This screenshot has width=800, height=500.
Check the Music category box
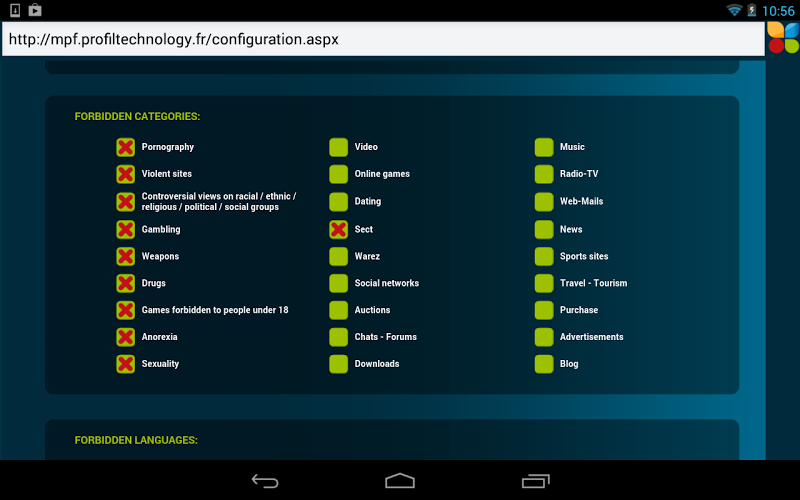pos(544,147)
